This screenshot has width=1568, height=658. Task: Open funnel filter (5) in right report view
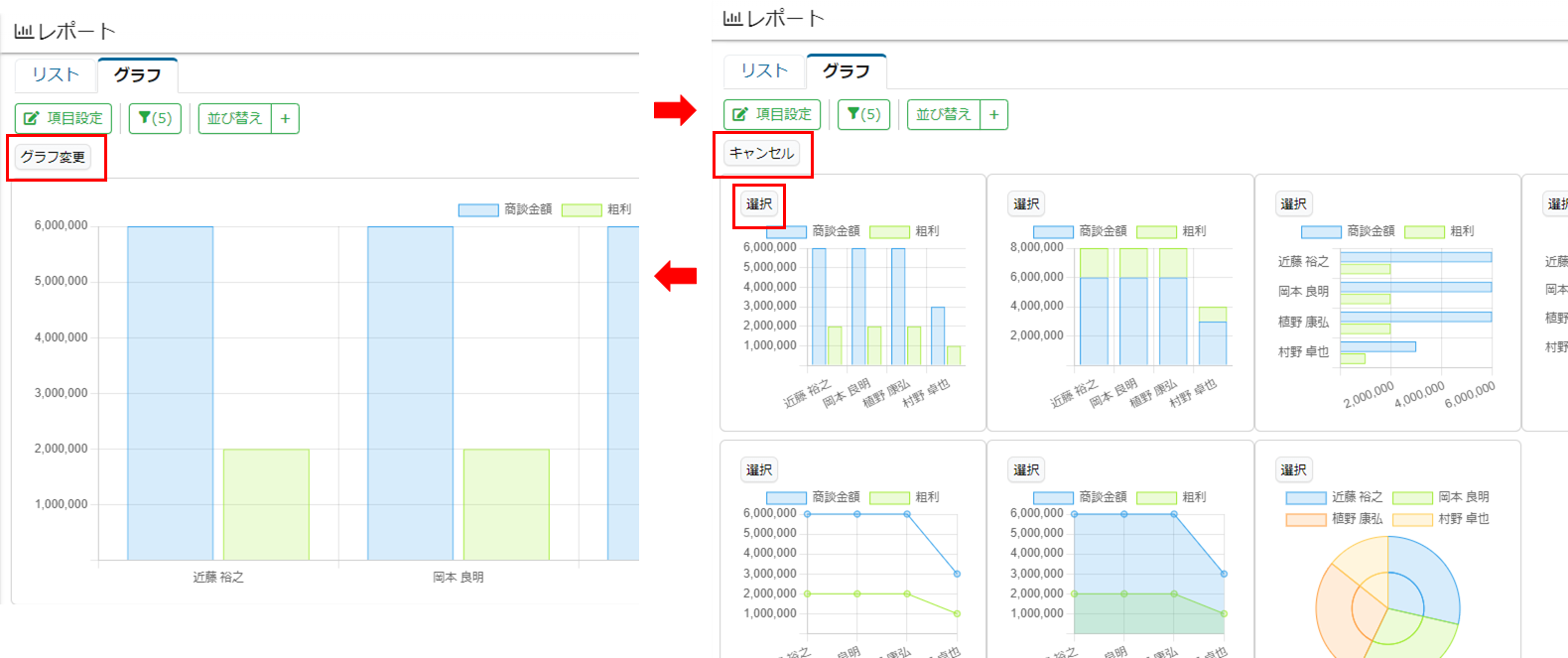[x=863, y=114]
